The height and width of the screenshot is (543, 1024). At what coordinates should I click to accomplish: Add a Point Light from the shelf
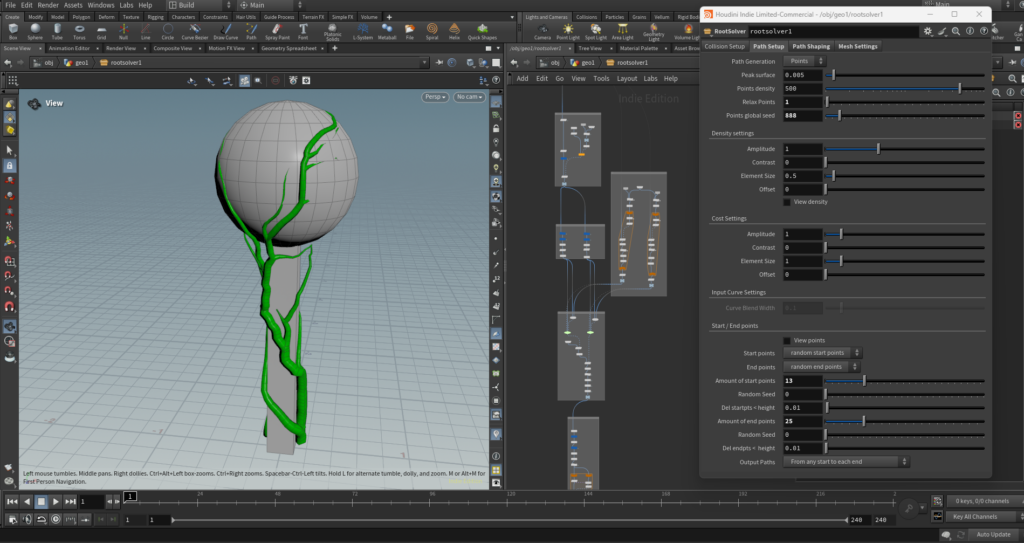coord(569,30)
